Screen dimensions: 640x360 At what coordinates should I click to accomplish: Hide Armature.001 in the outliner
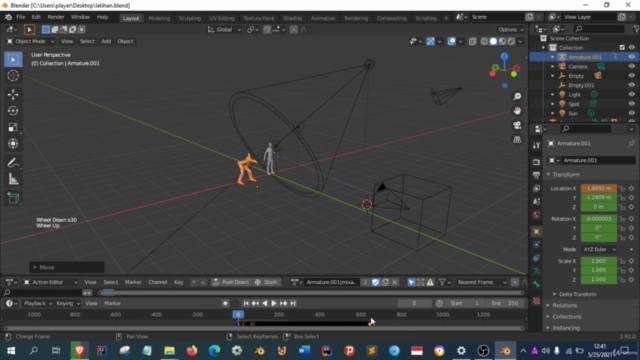[x=631, y=57]
